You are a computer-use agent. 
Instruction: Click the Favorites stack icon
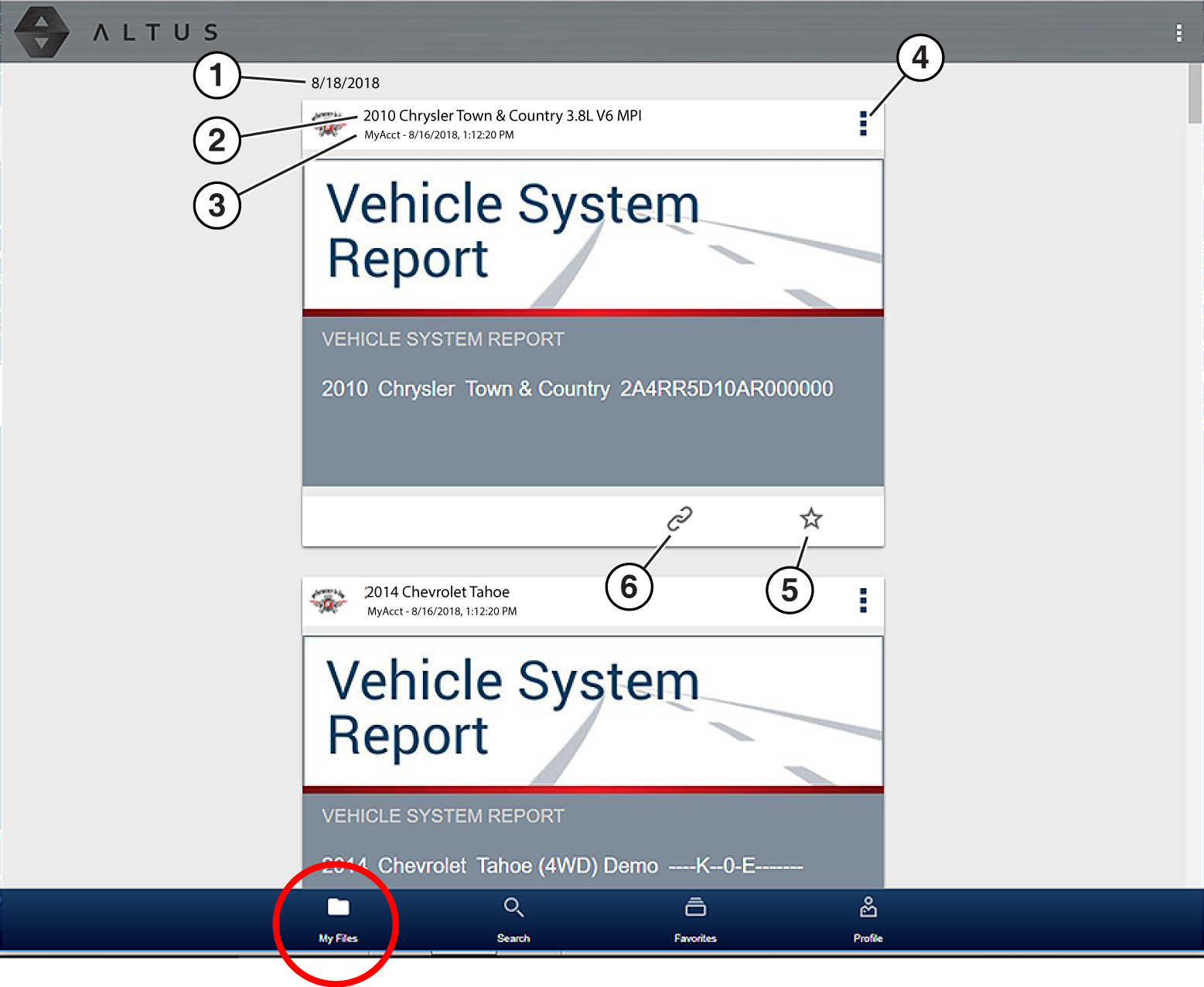point(695,907)
